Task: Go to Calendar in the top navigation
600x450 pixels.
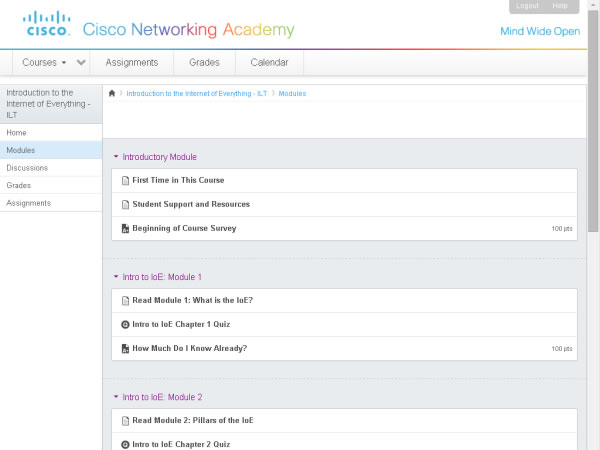Action: coord(269,62)
